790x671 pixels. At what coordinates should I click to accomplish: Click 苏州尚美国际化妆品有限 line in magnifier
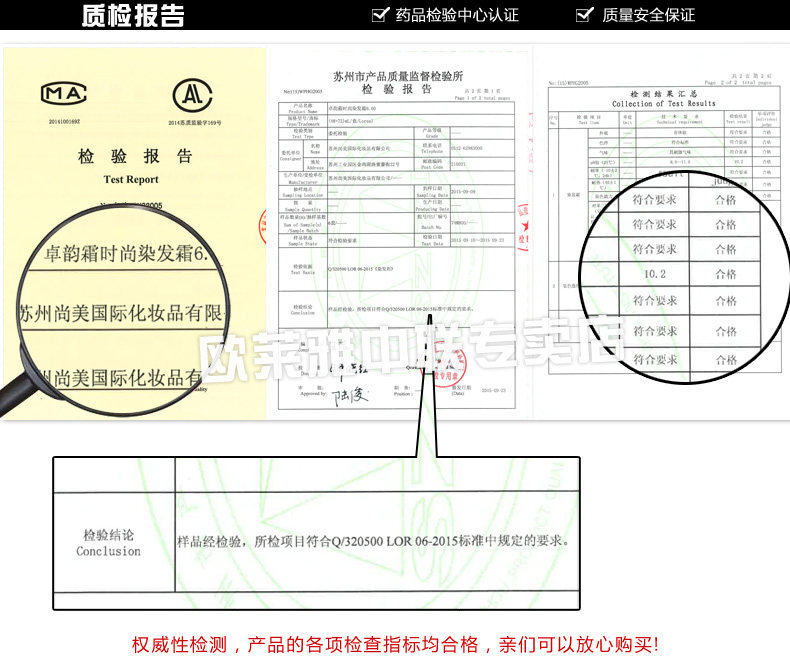pos(121,313)
